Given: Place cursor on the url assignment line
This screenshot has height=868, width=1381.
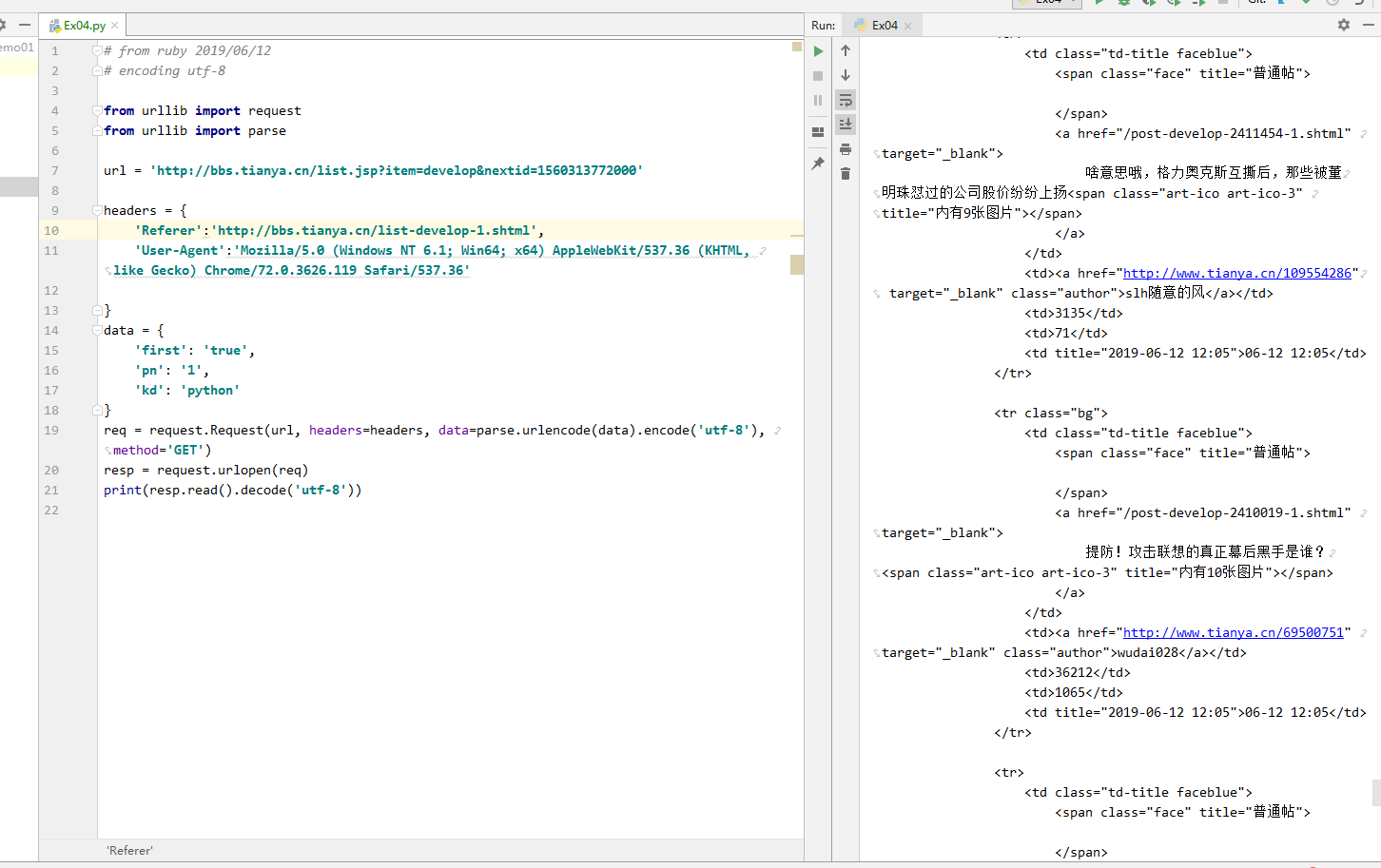Looking at the screenshot, I should click(373, 170).
